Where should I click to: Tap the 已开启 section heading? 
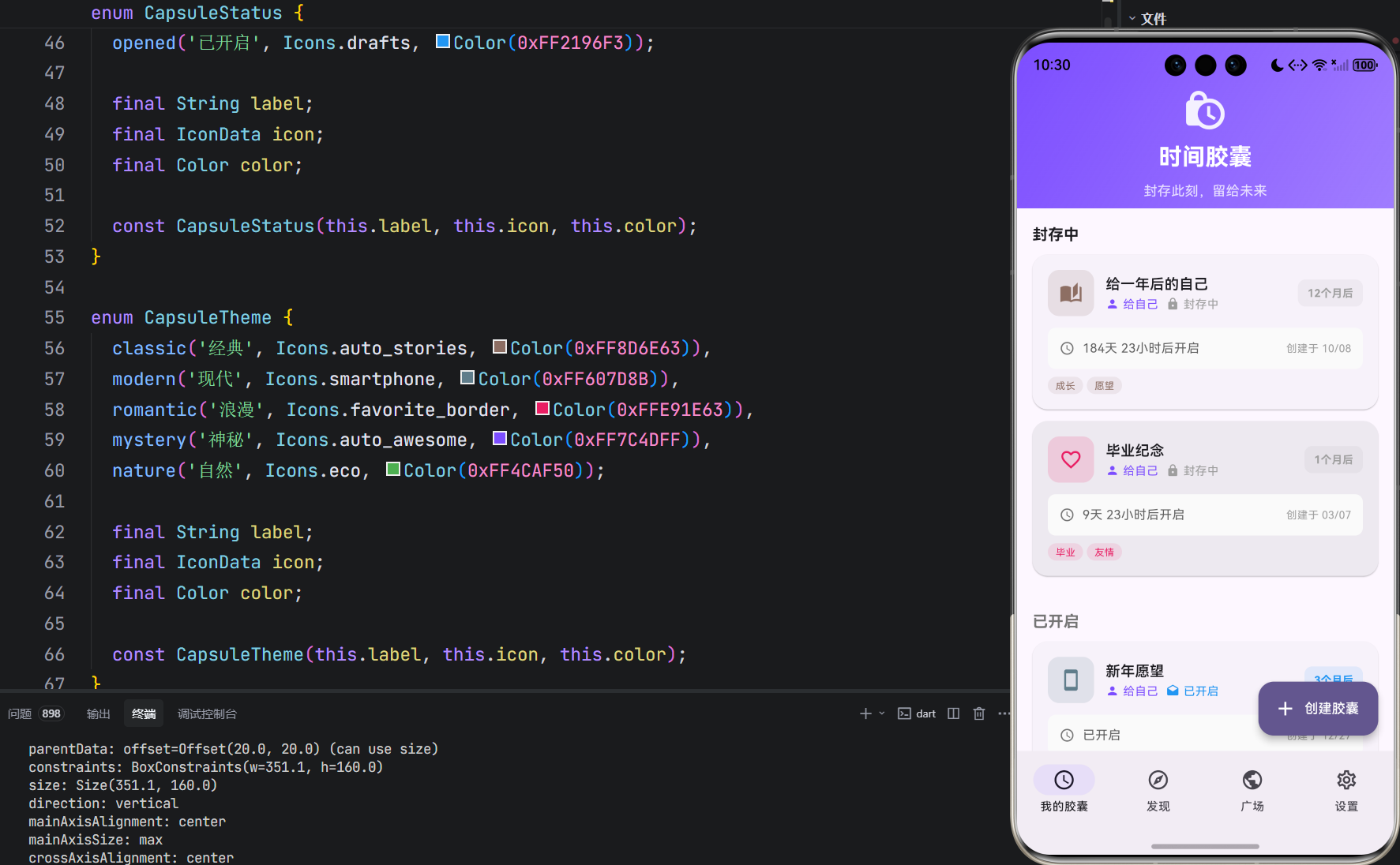1055,621
